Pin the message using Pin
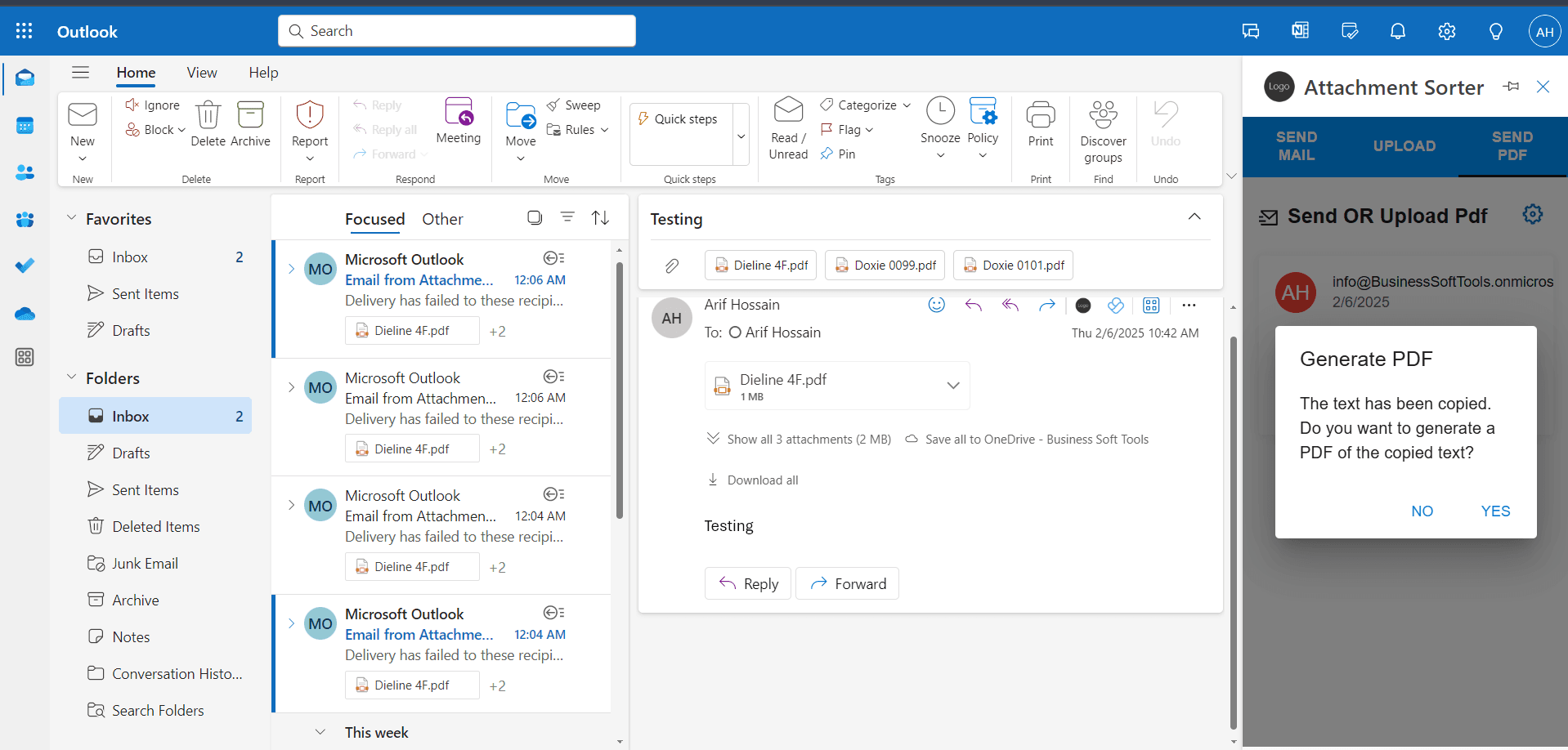1568x750 pixels. pos(838,154)
